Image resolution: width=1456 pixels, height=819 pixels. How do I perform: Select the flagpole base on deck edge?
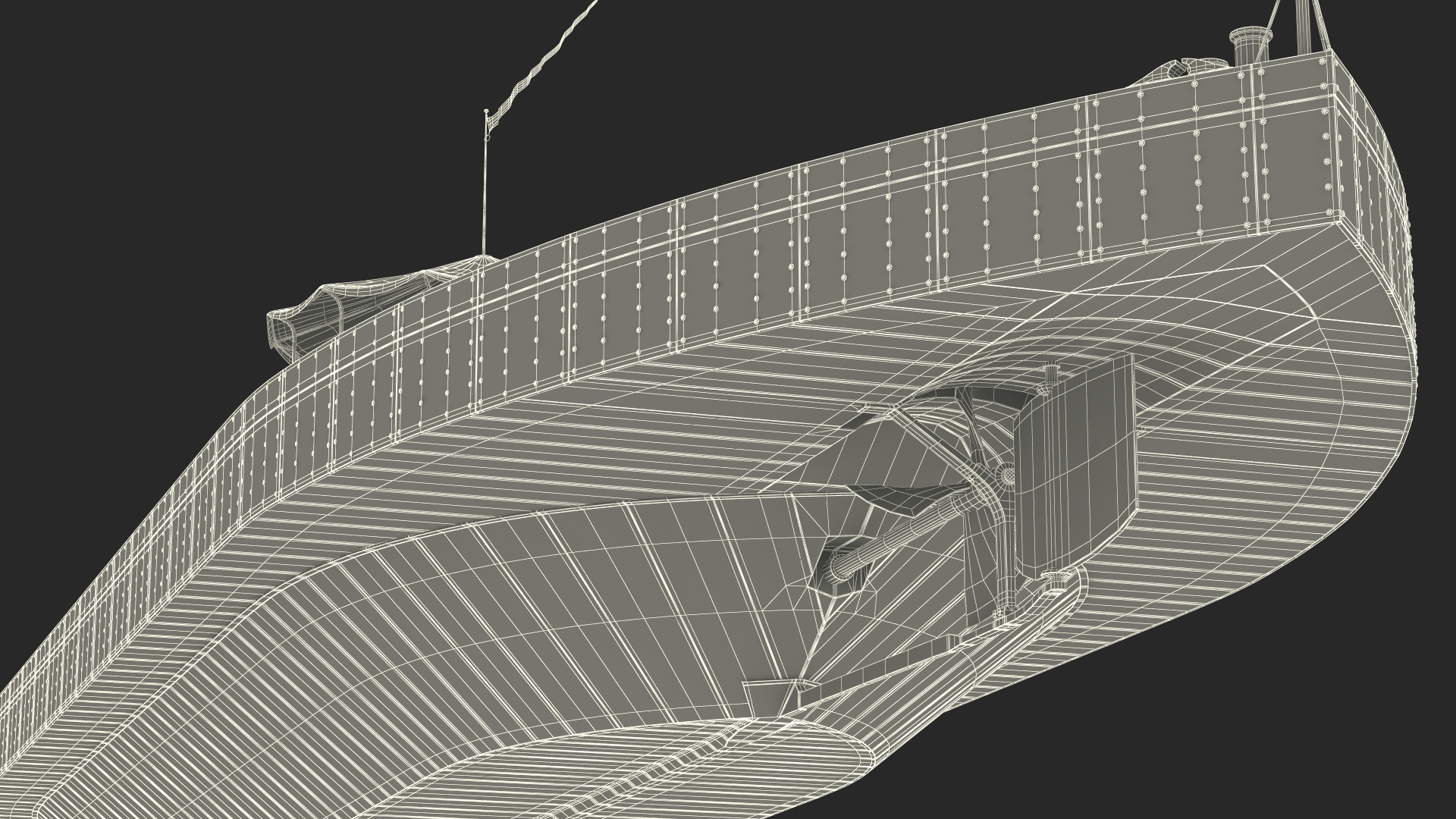click(485, 258)
